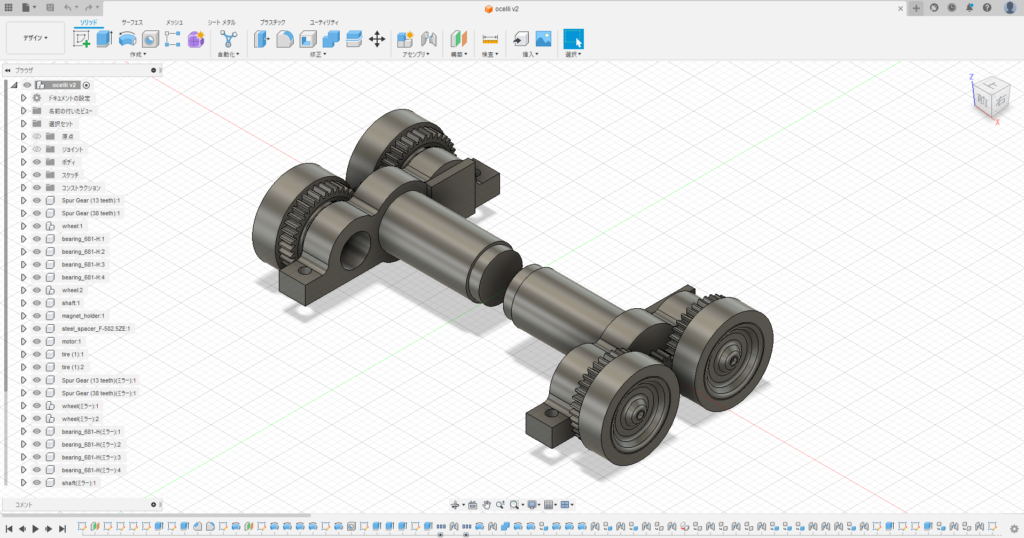Click the Automated Modeling icon

pyautogui.click(x=229, y=39)
